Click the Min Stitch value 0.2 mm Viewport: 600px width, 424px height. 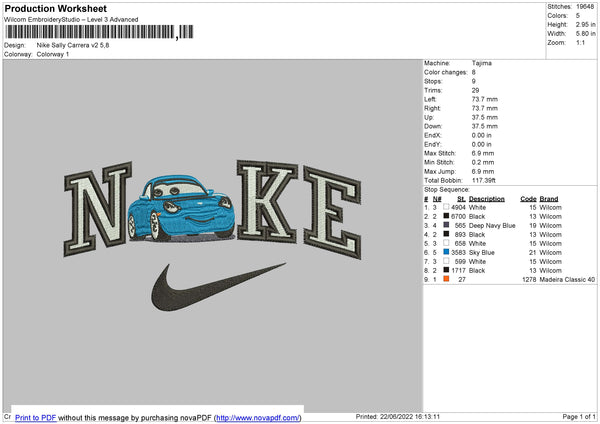[483, 162]
